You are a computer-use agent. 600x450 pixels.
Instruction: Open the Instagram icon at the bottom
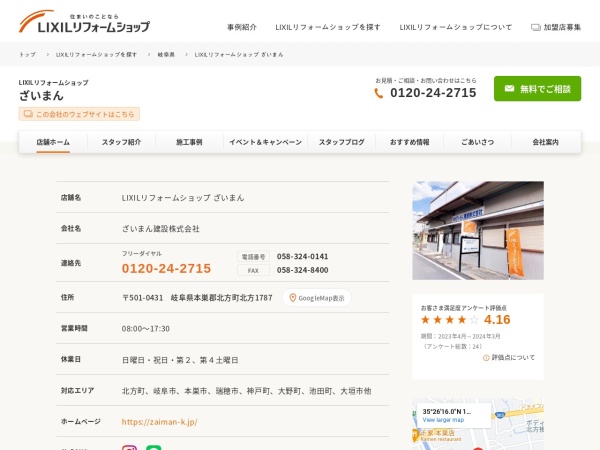point(129,448)
